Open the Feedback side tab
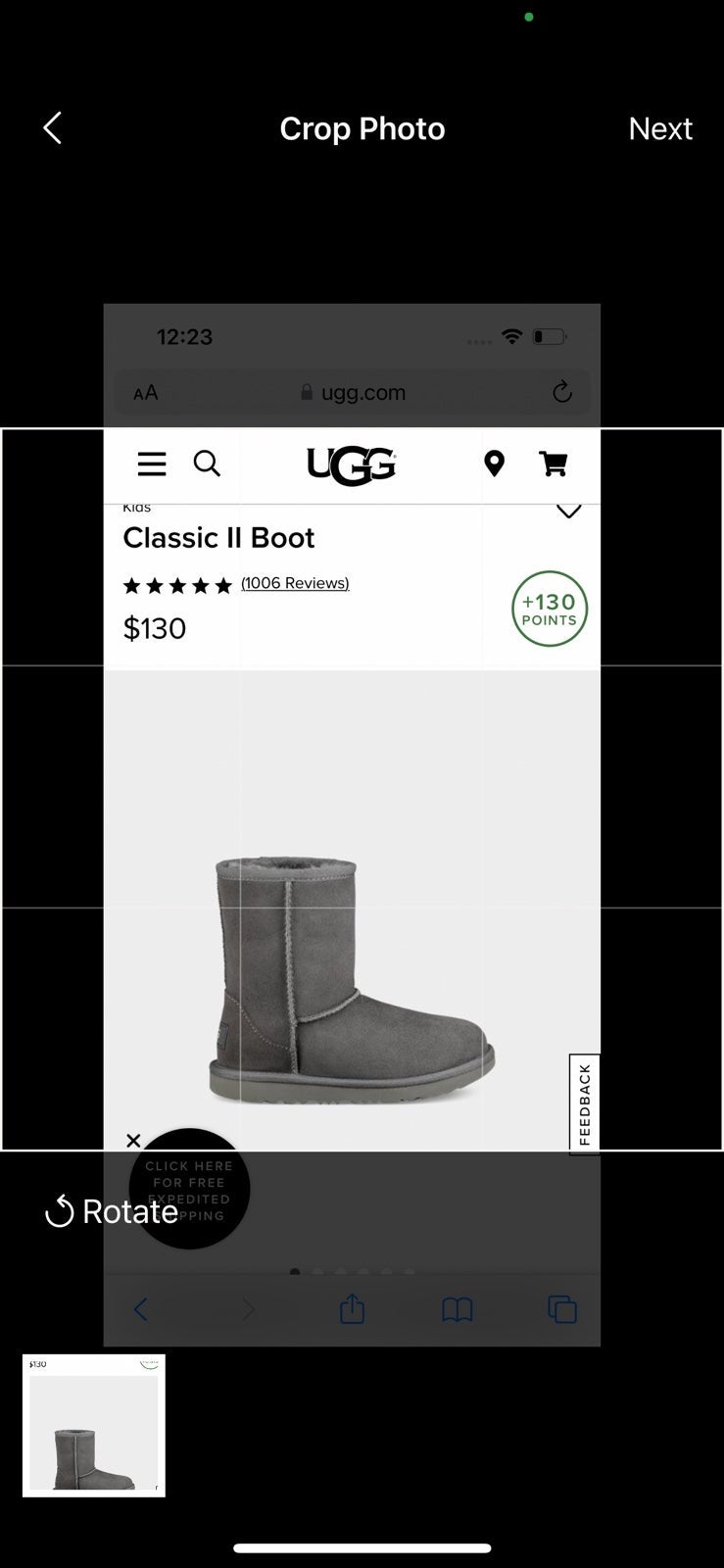The height and width of the screenshot is (1568, 724). coord(585,1104)
